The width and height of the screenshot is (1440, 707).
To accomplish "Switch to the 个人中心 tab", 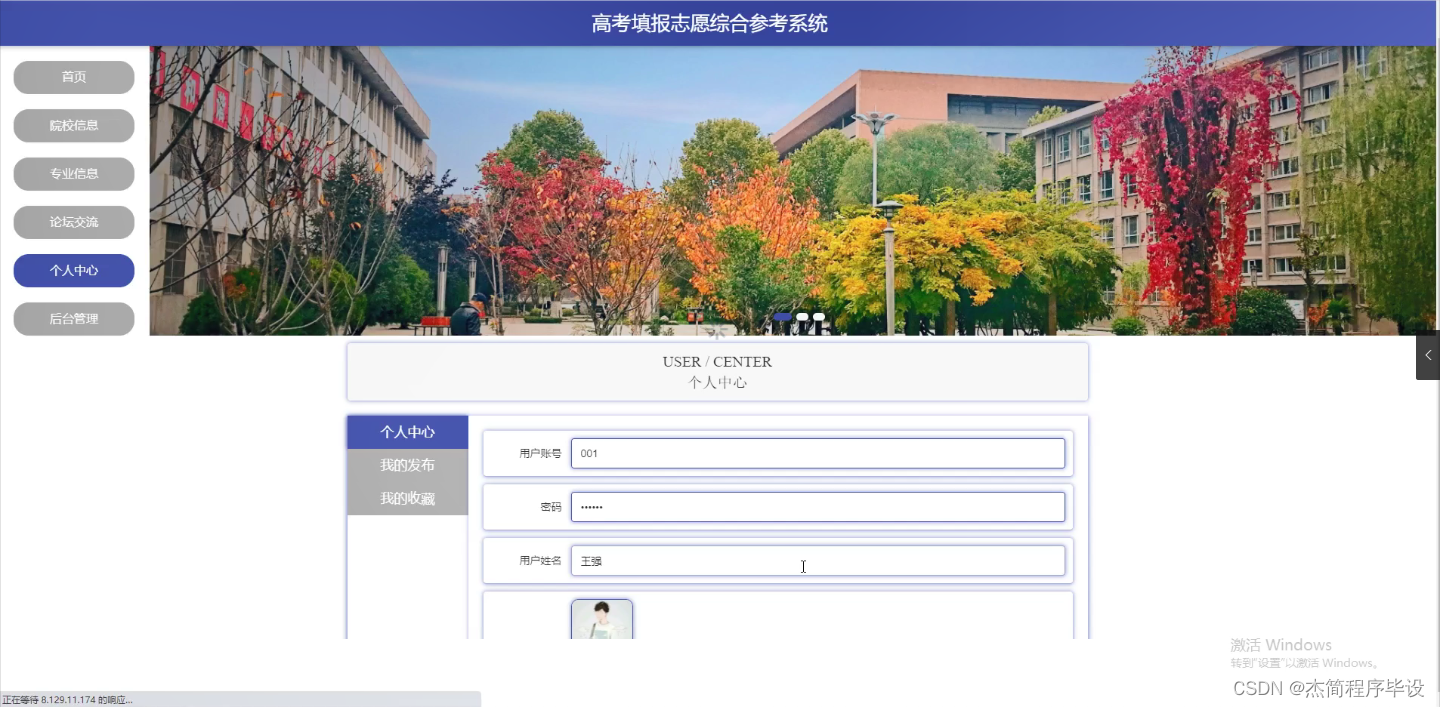I will coord(407,431).
